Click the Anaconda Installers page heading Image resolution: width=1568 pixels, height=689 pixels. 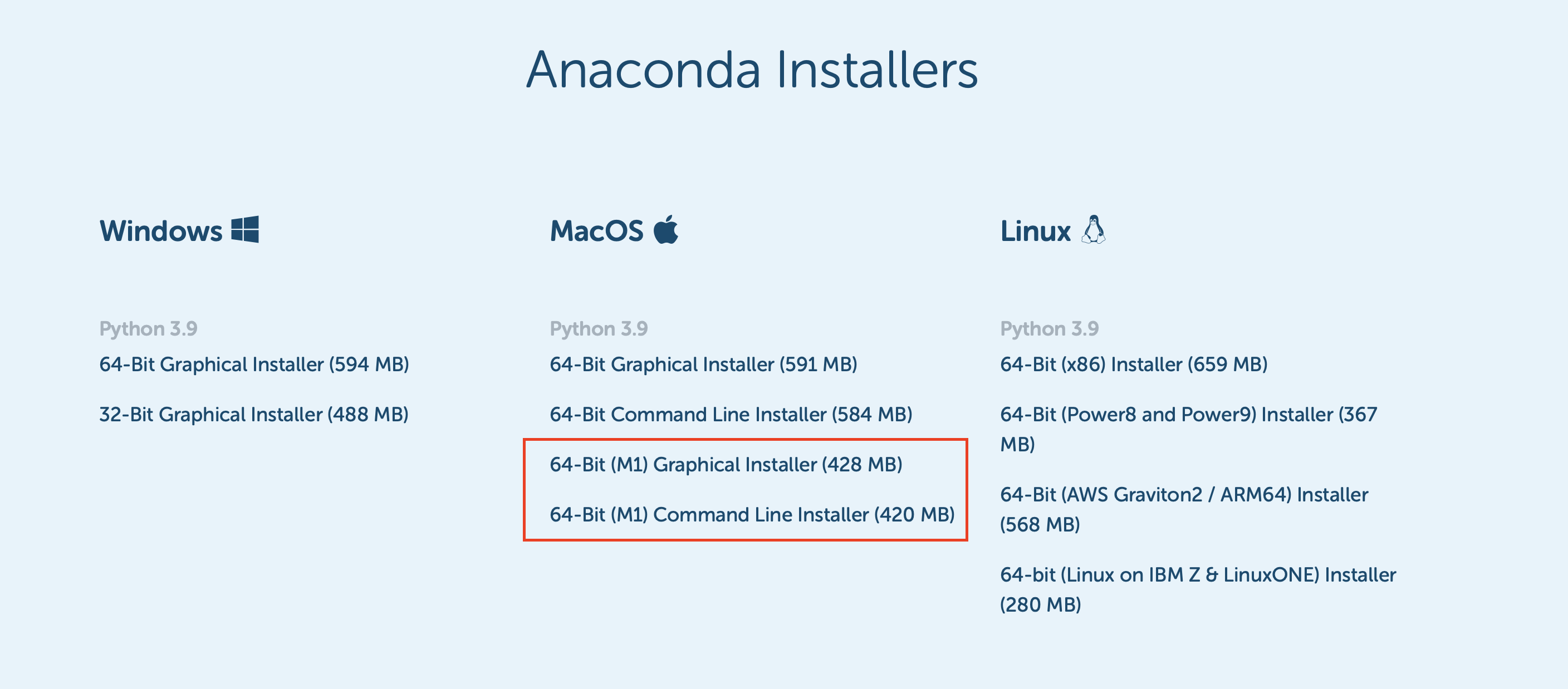752,70
